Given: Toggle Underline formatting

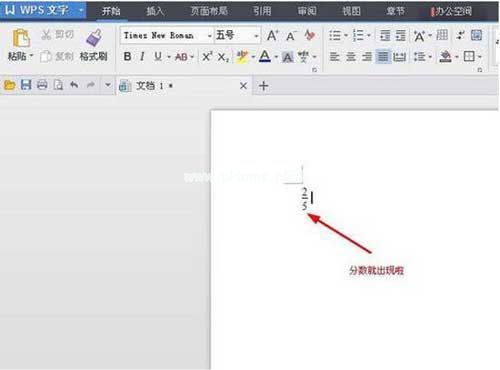Looking at the screenshot, I should tap(158, 57).
